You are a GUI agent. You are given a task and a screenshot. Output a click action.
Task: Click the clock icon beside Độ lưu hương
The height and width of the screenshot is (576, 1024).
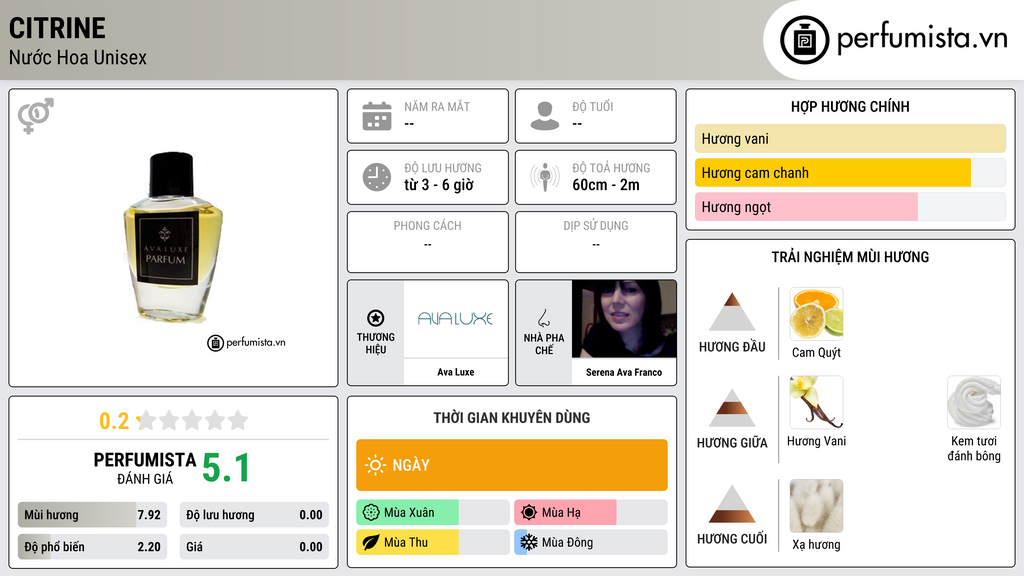click(377, 177)
